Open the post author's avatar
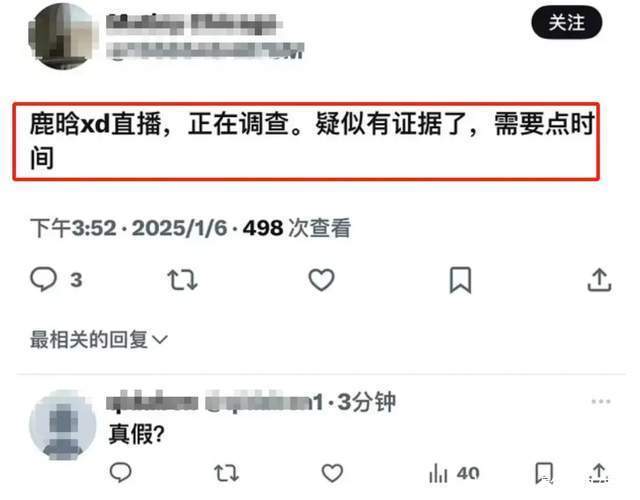The height and width of the screenshot is (500, 640). [x=63, y=36]
